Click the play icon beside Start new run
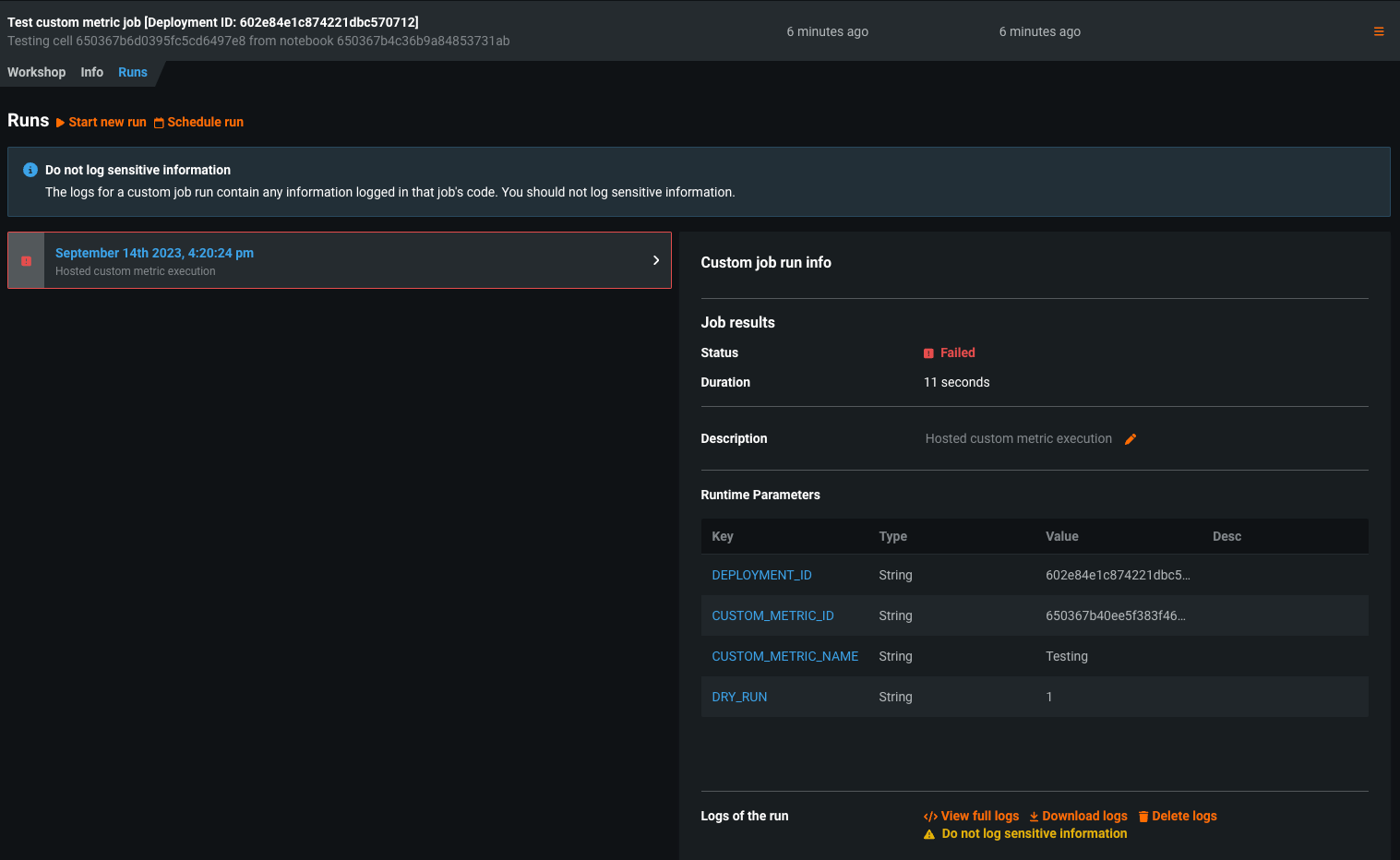Screen dimensions: 1400x860 pyautogui.click(x=60, y=123)
